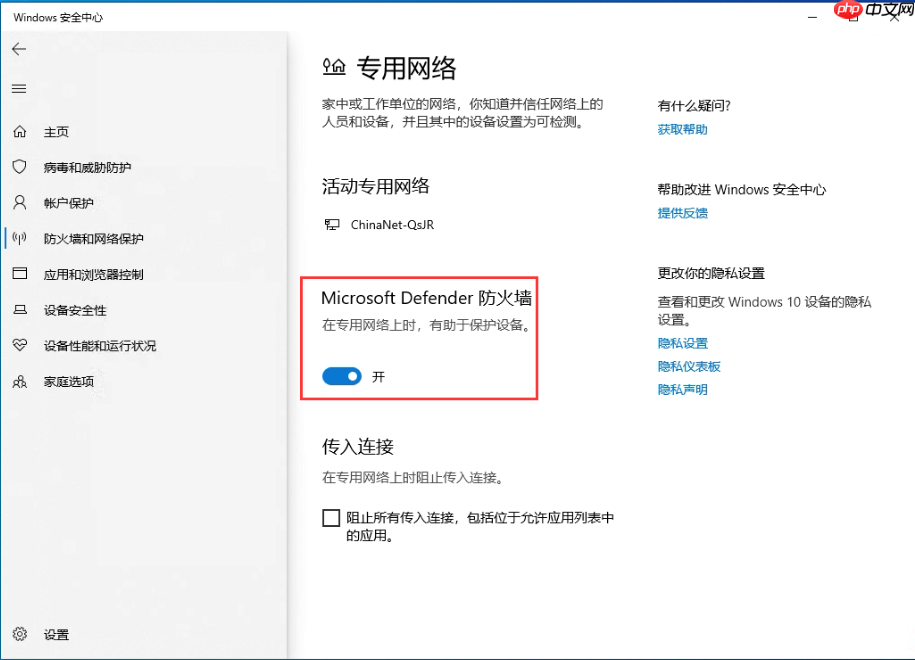Click the 帐户保护 person icon

click(20, 203)
